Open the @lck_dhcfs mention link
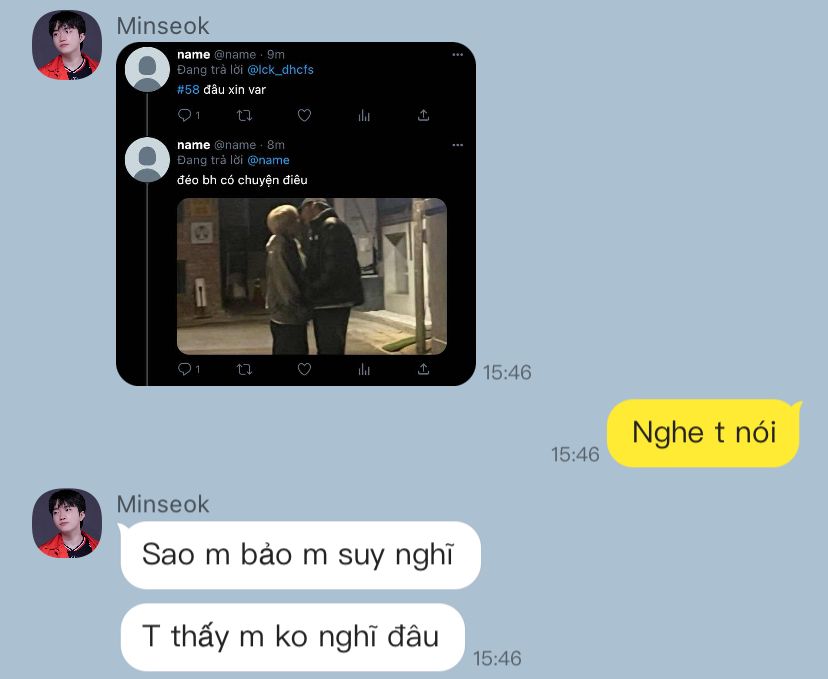 [x=280, y=70]
